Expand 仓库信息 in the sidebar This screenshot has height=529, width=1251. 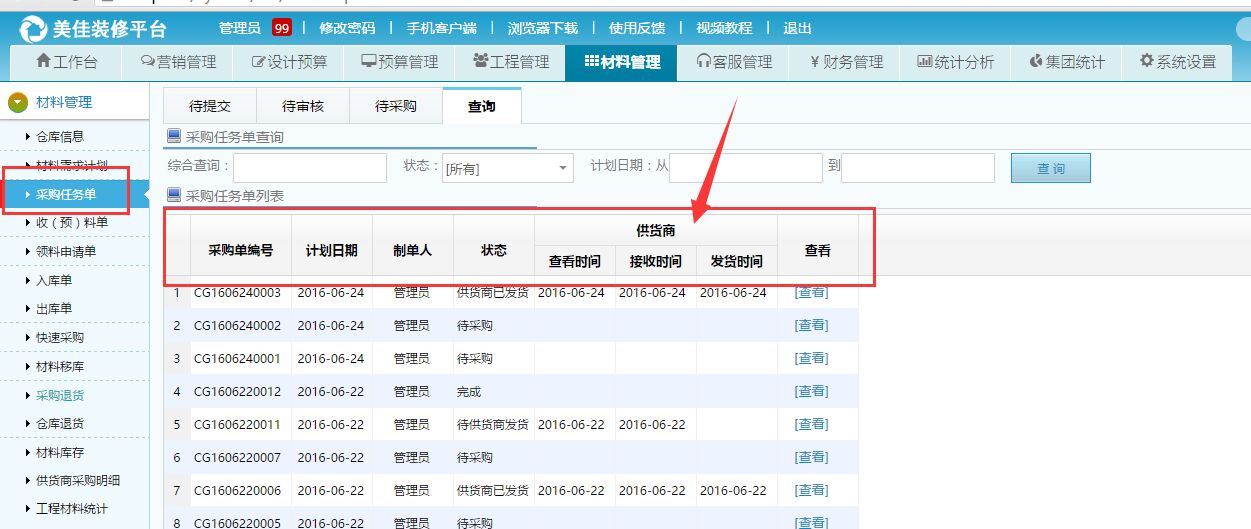(x=60, y=136)
